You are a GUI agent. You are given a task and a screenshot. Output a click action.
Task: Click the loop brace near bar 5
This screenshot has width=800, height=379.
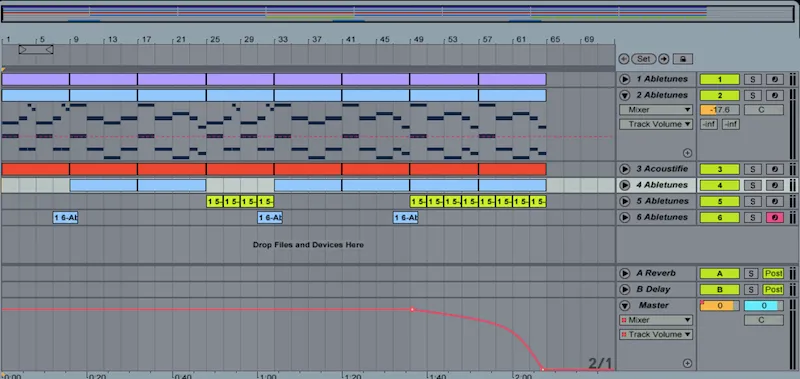(36, 49)
